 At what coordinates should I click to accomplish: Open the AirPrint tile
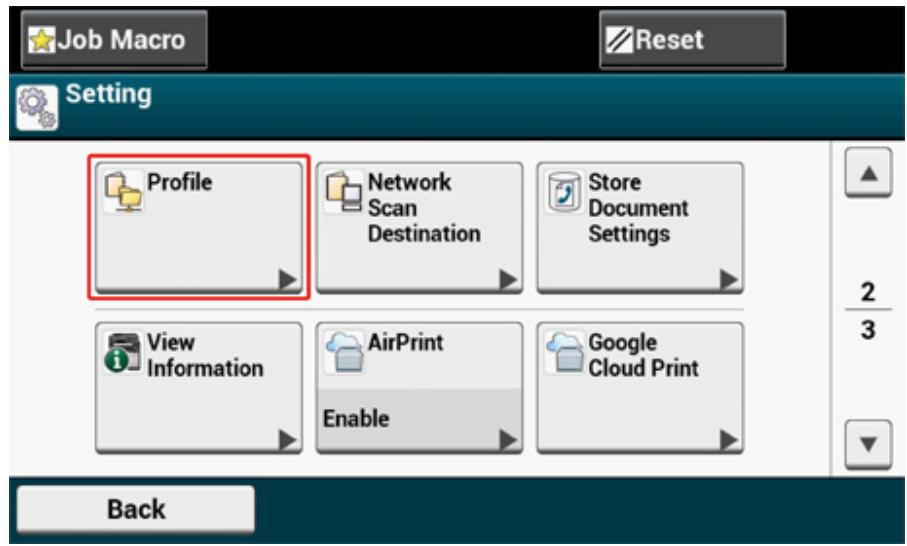click(419, 388)
